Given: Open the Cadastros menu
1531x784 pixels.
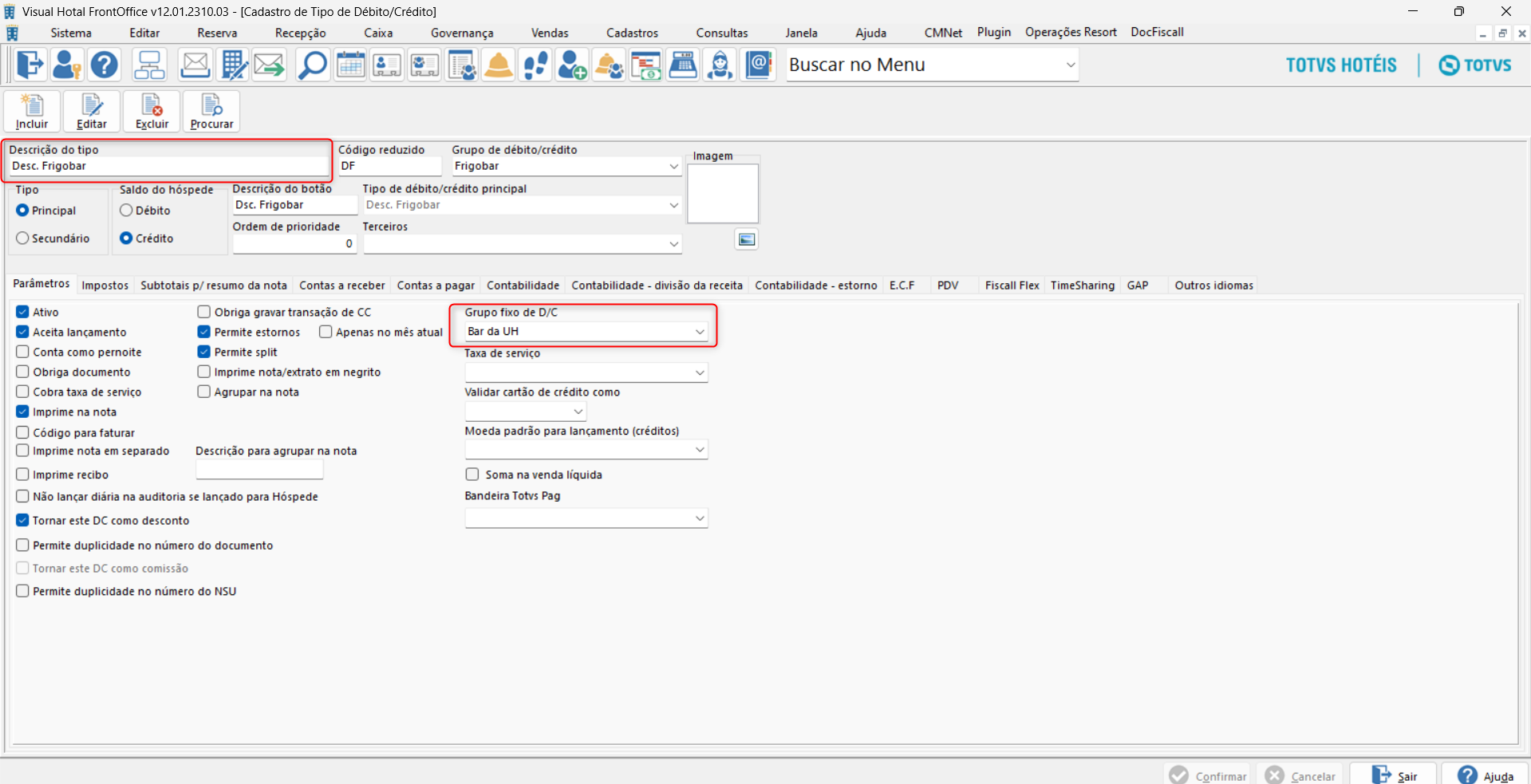Looking at the screenshot, I should 632,33.
